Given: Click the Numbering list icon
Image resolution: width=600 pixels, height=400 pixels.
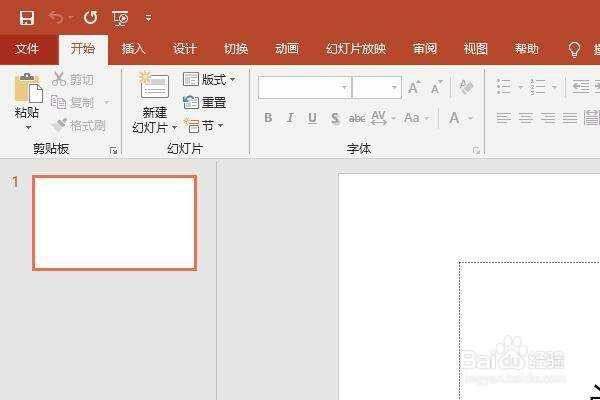Looking at the screenshot, I should click(x=538, y=87).
